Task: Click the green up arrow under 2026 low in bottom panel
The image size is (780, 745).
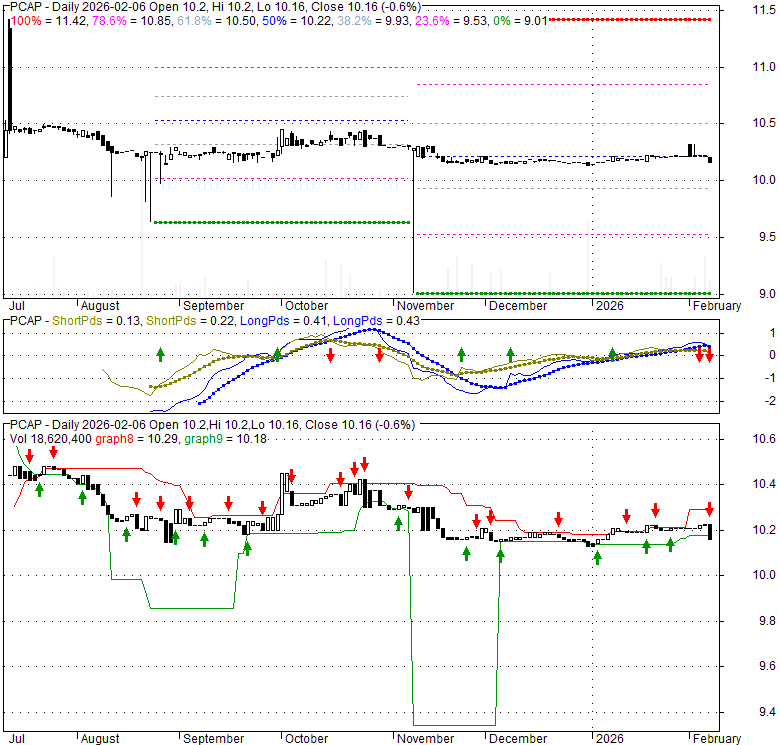Action: coord(597,557)
